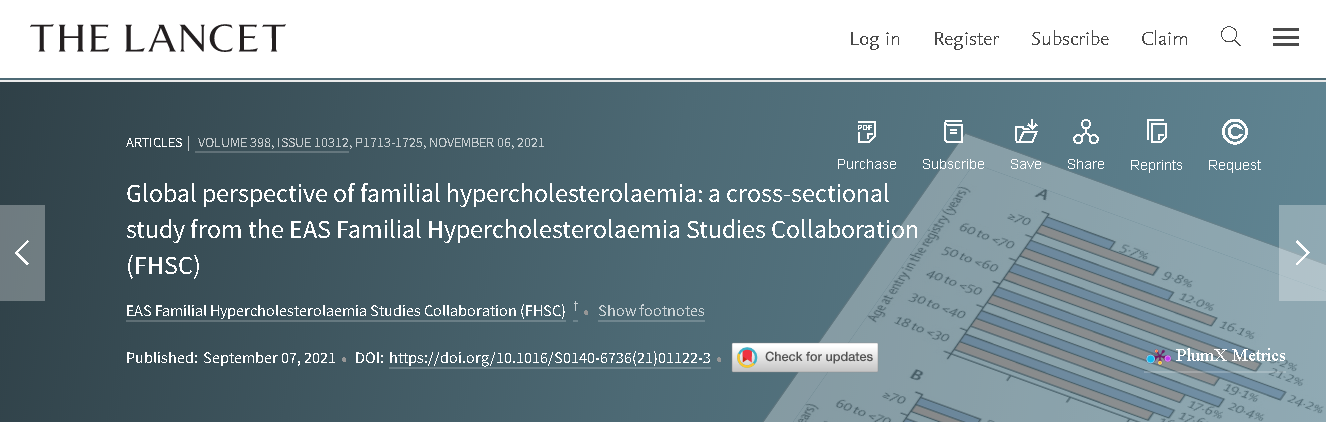Open the search magnifier icon
Viewport: 1327px width, 425px height.
[x=1230, y=38]
